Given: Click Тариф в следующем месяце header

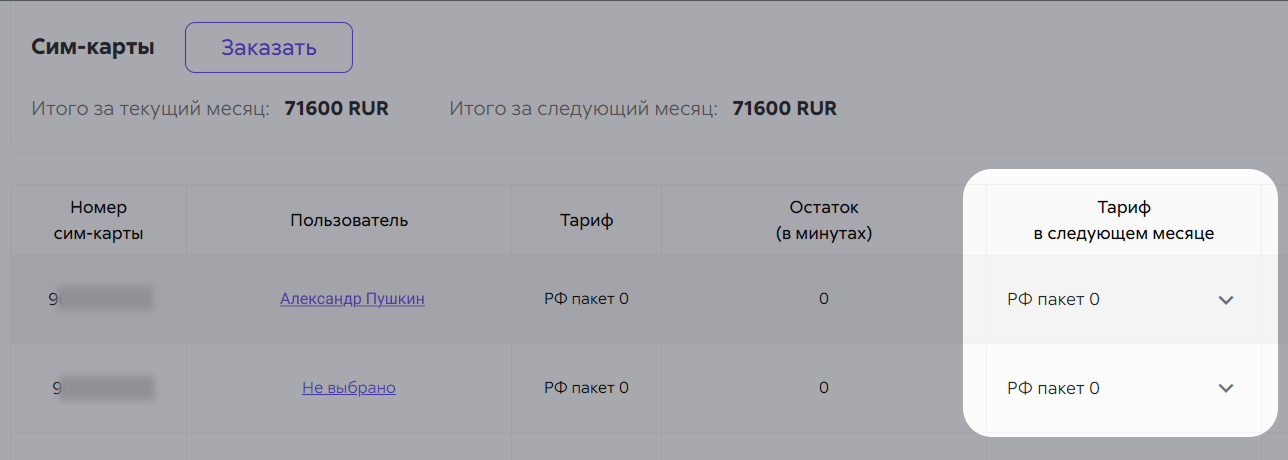Looking at the screenshot, I should 1124,221.
